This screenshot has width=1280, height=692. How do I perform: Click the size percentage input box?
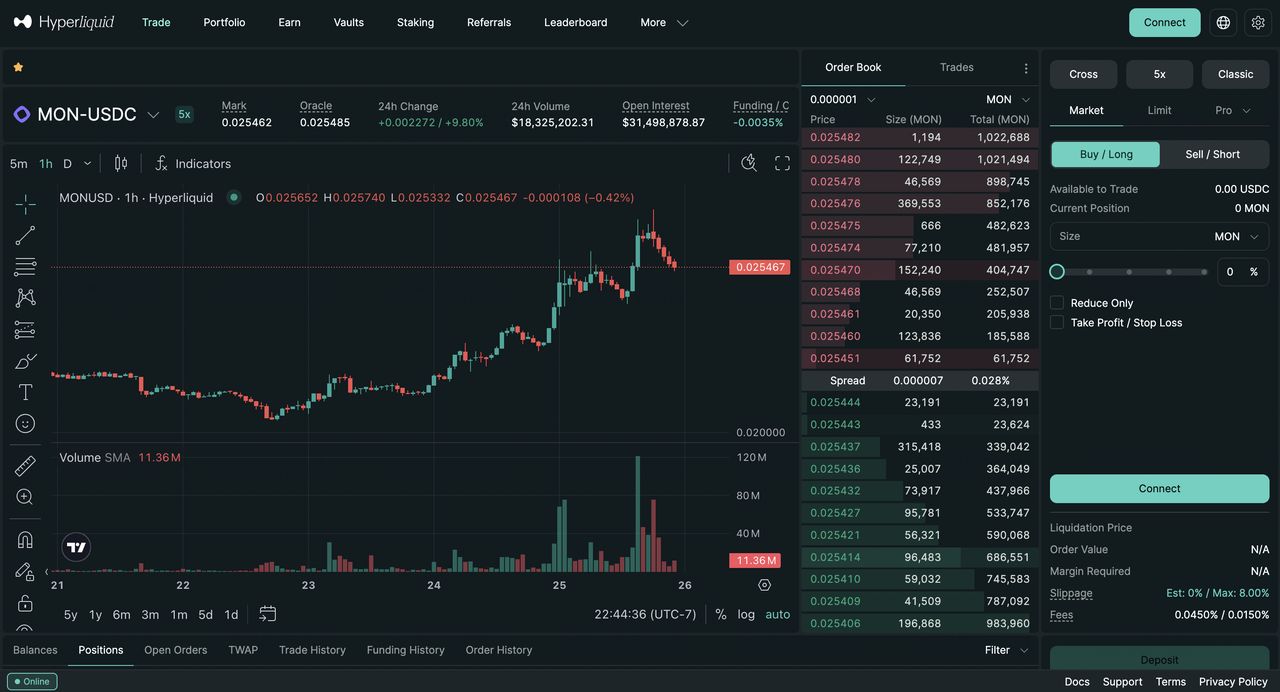point(1243,272)
